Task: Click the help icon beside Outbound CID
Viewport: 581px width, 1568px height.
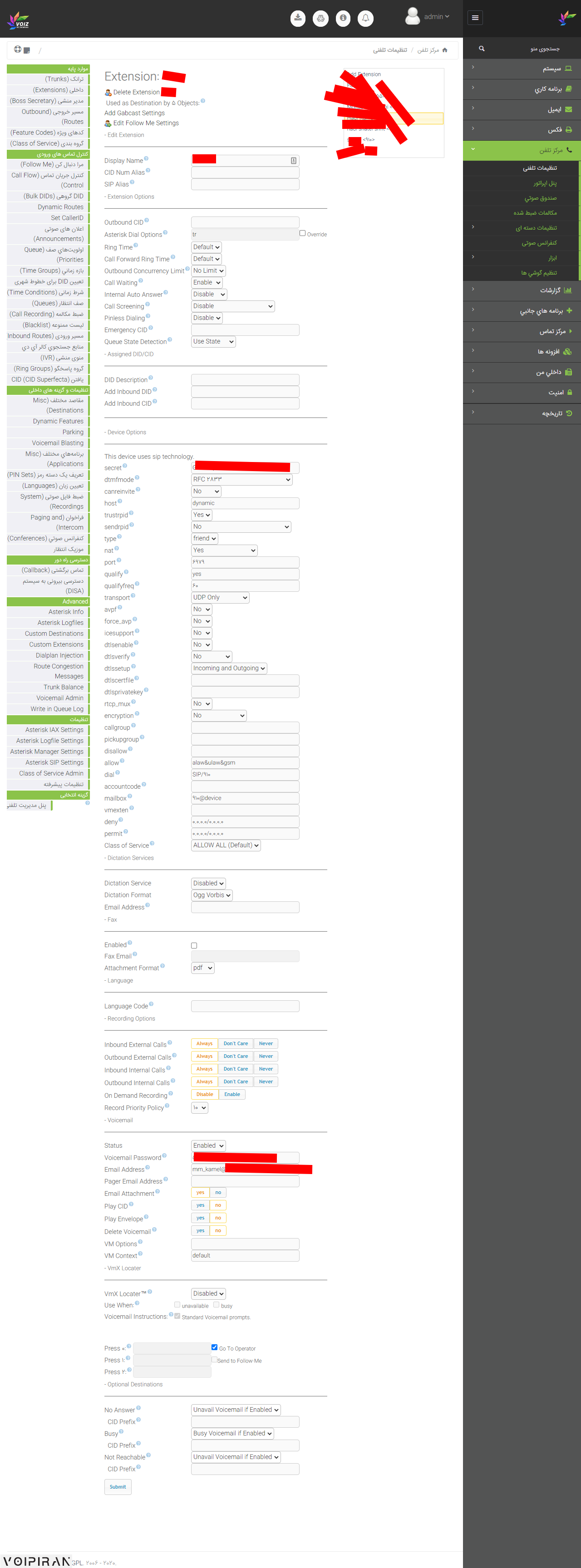Action: pyautogui.click(x=147, y=221)
